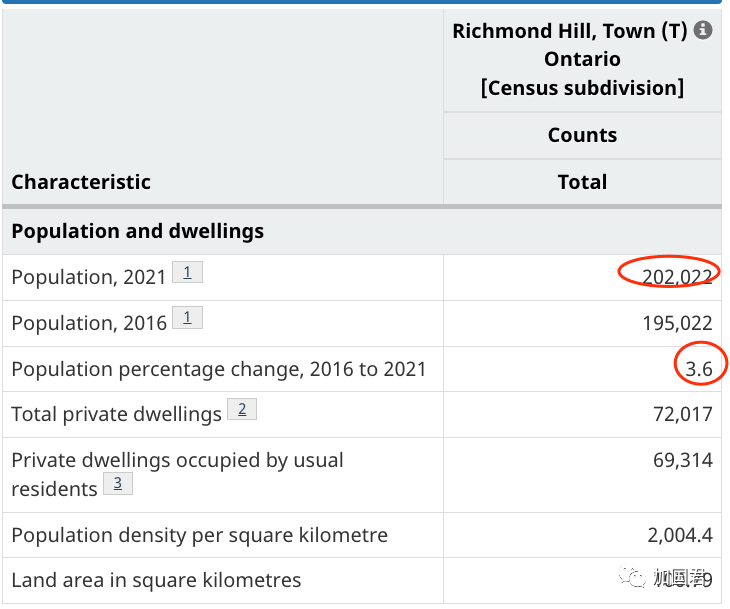The image size is (730, 609).
Task: Select the 3.6 percentage change value
Action: (x=699, y=369)
